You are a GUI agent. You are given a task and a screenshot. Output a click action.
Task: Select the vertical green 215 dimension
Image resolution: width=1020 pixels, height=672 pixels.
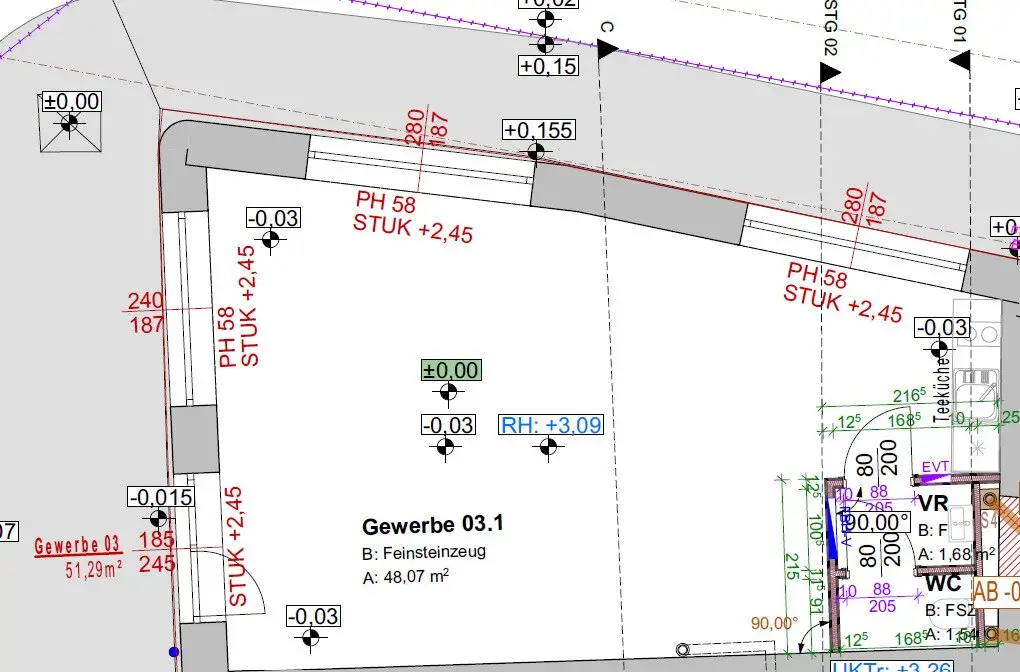point(792,566)
